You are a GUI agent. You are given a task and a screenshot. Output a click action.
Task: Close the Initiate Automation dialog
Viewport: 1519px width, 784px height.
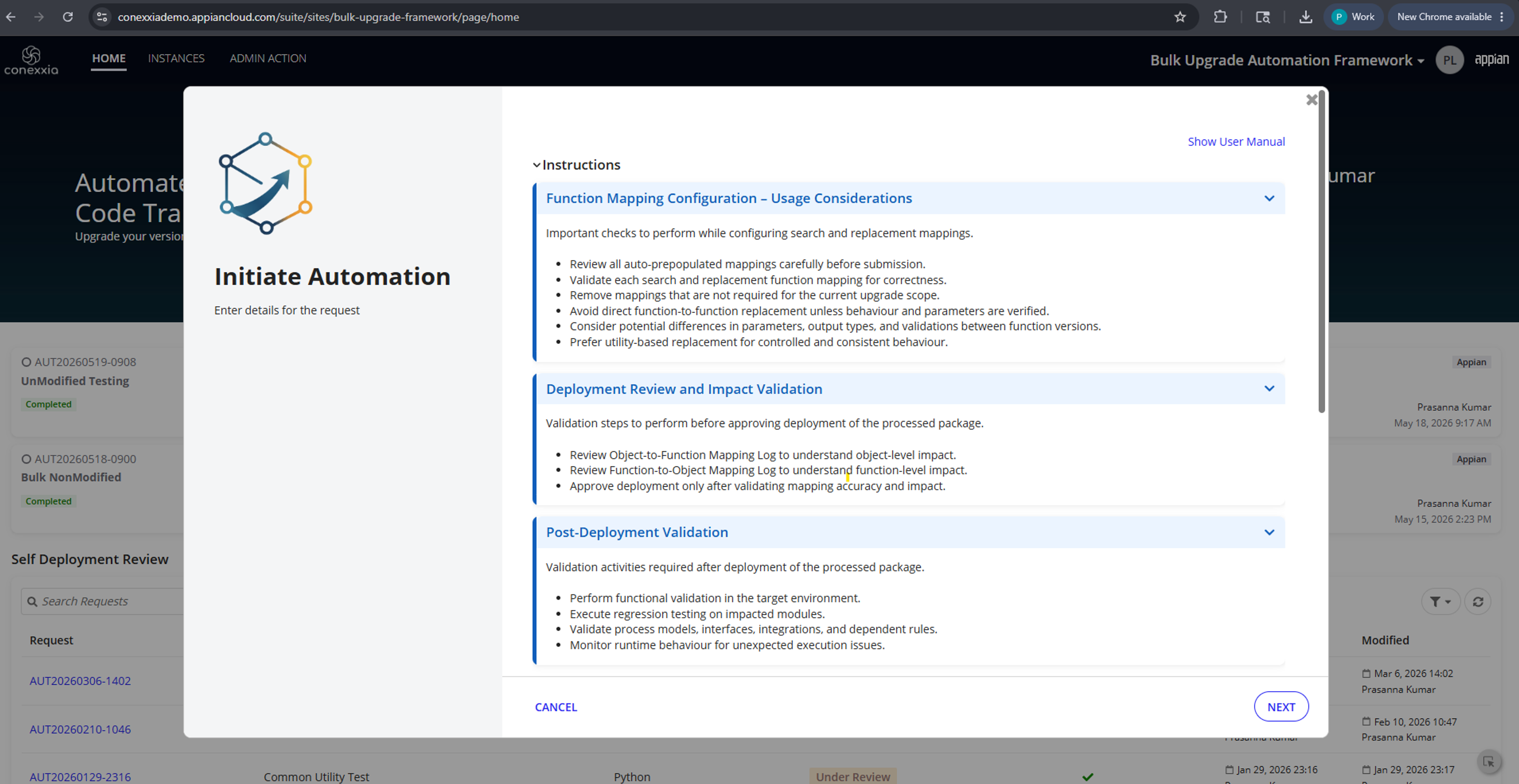[1311, 100]
